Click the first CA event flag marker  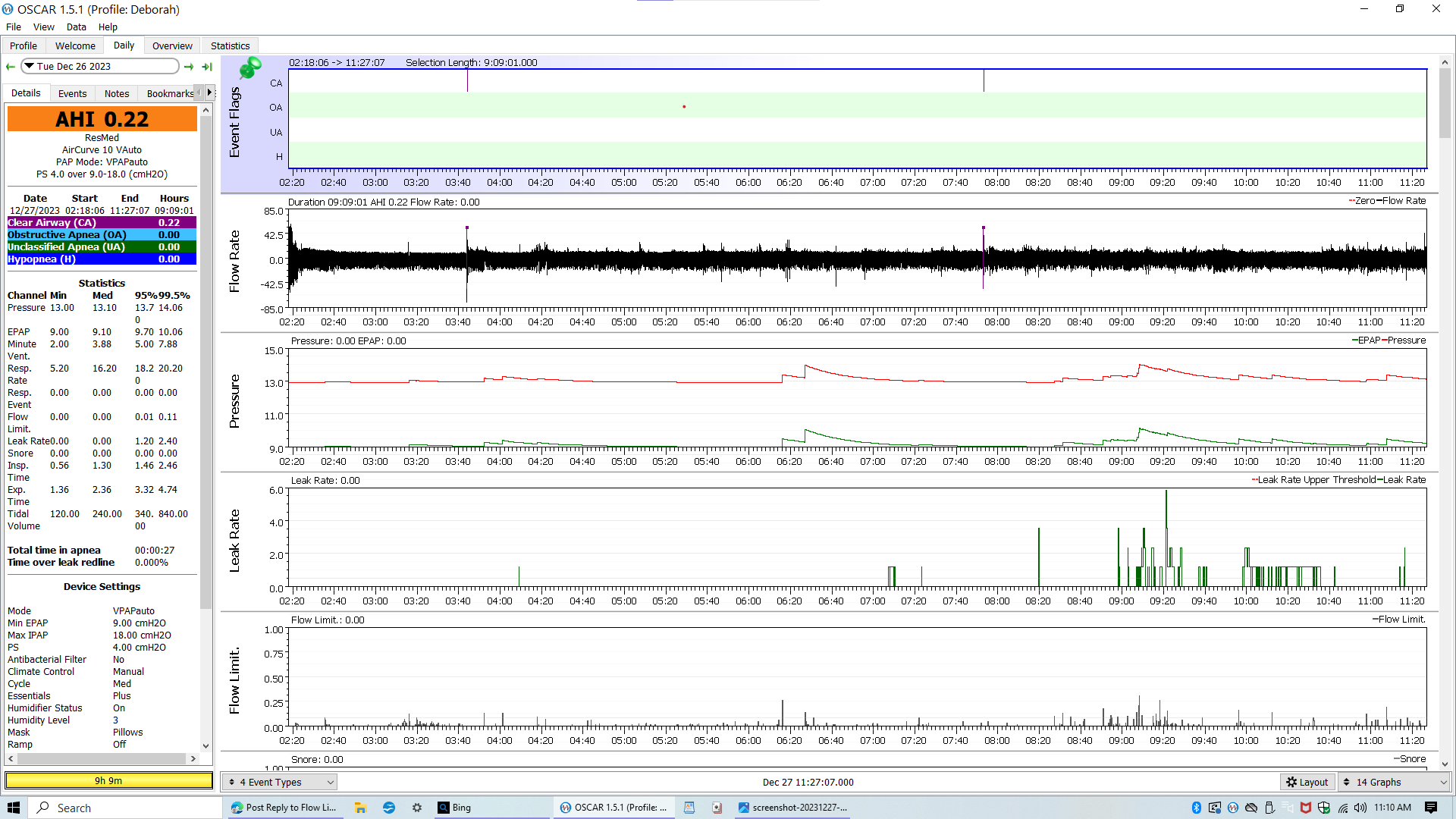tap(467, 81)
